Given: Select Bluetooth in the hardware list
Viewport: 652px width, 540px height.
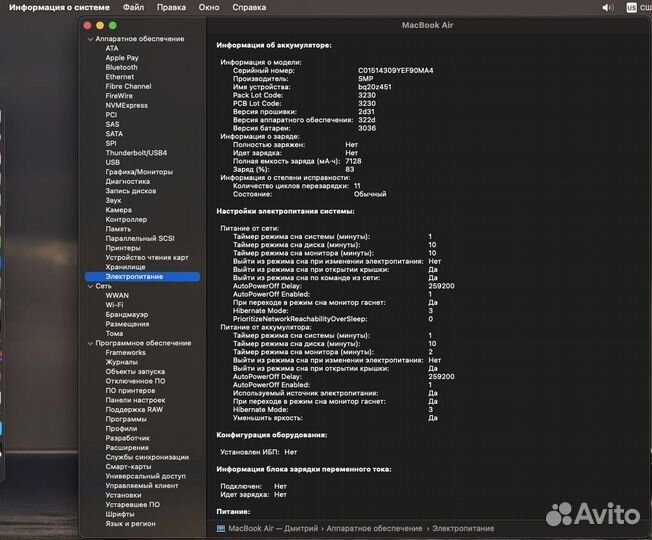Looking at the screenshot, I should [121, 67].
